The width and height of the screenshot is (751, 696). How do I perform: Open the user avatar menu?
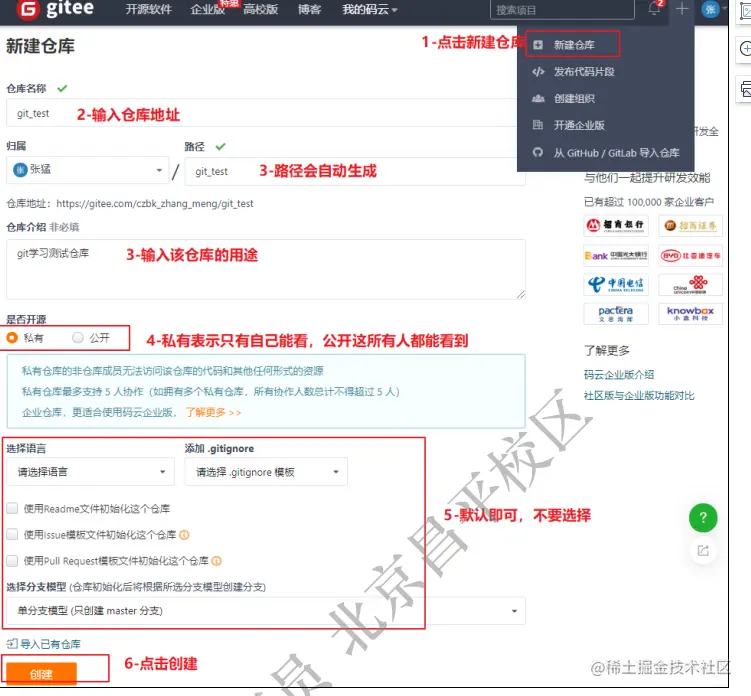coord(711,9)
